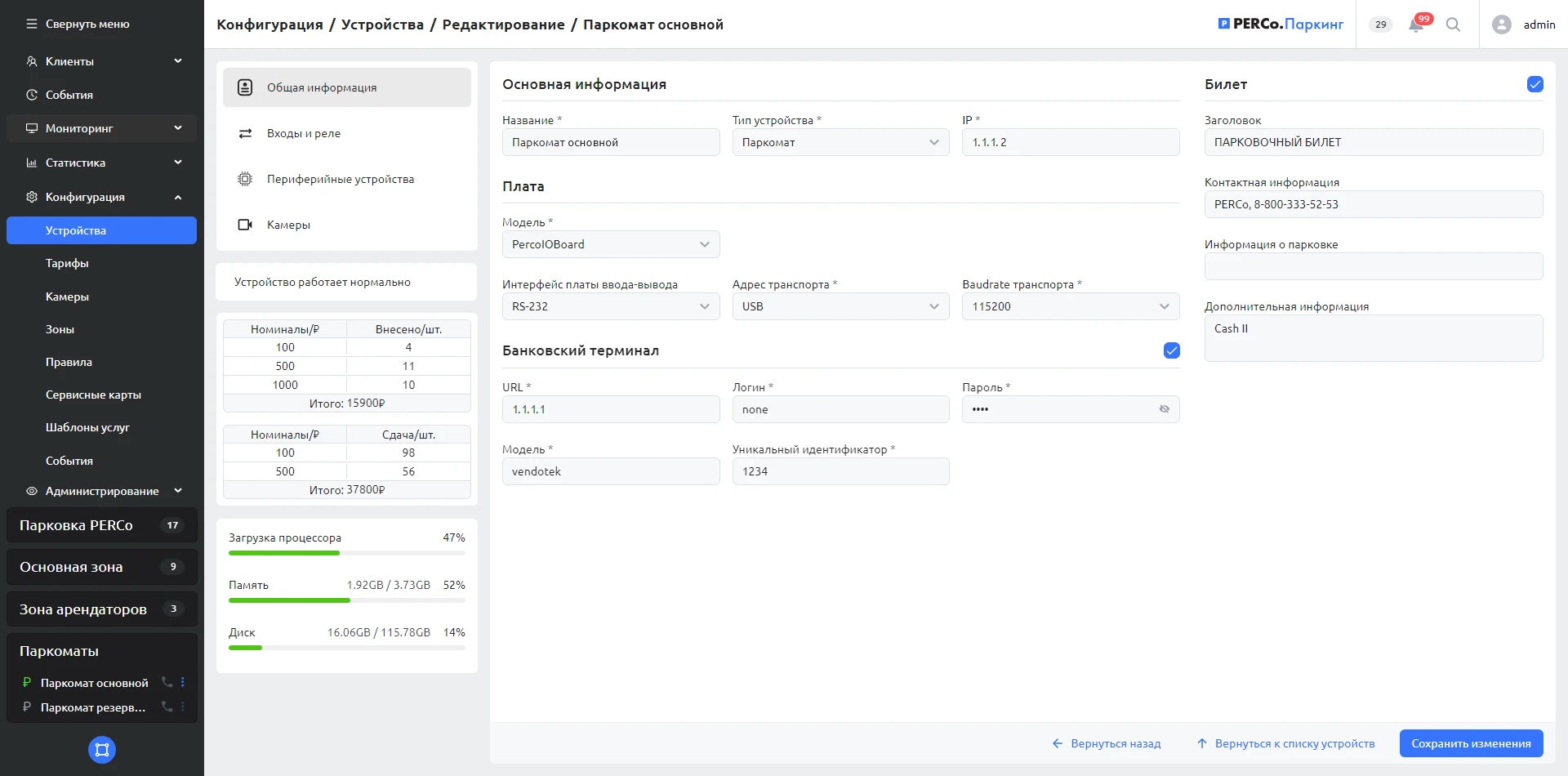Show password with the eye toggle

1165,409
